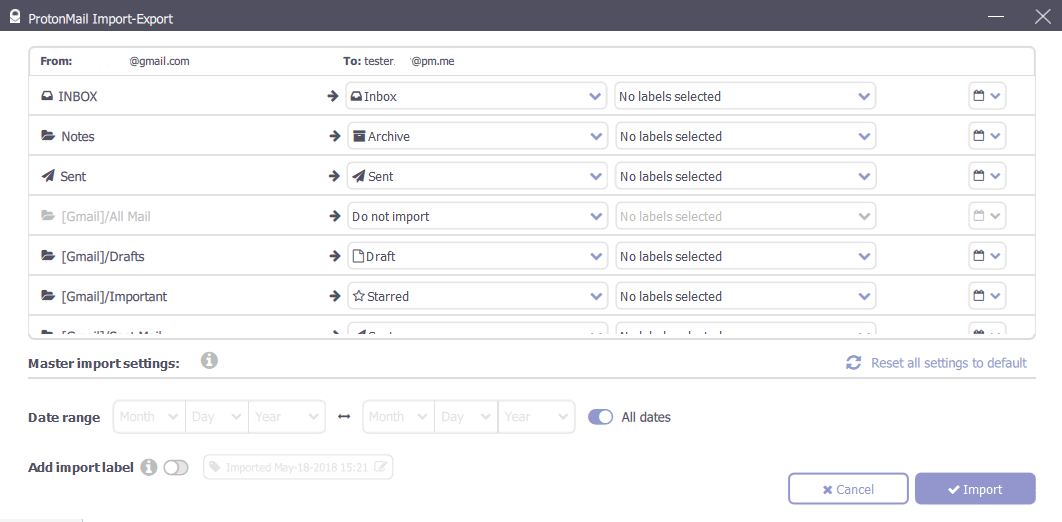Open the start date Year dropdown
Image resolution: width=1062 pixels, height=522 pixels.
(x=287, y=416)
